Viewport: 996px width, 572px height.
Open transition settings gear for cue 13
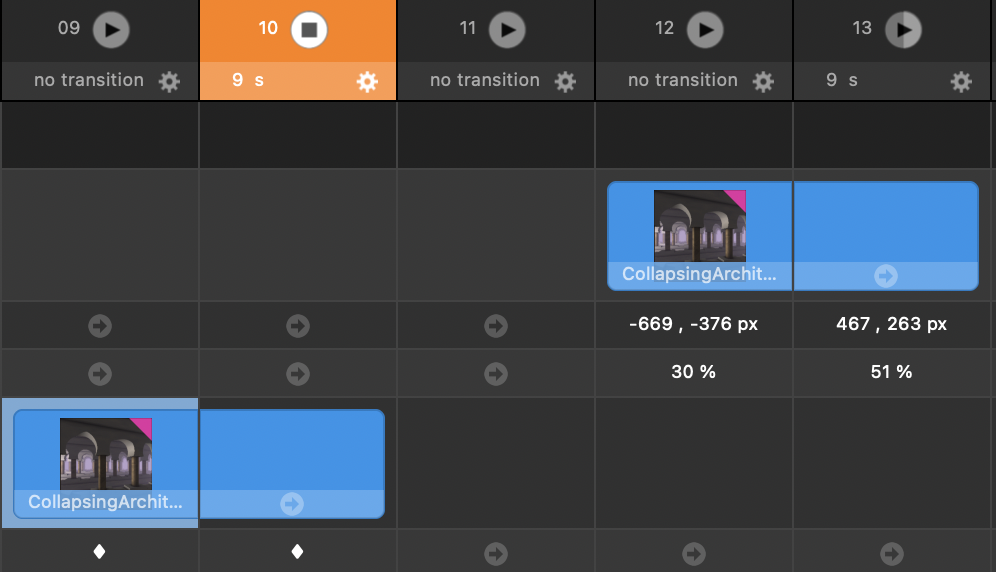(x=961, y=81)
